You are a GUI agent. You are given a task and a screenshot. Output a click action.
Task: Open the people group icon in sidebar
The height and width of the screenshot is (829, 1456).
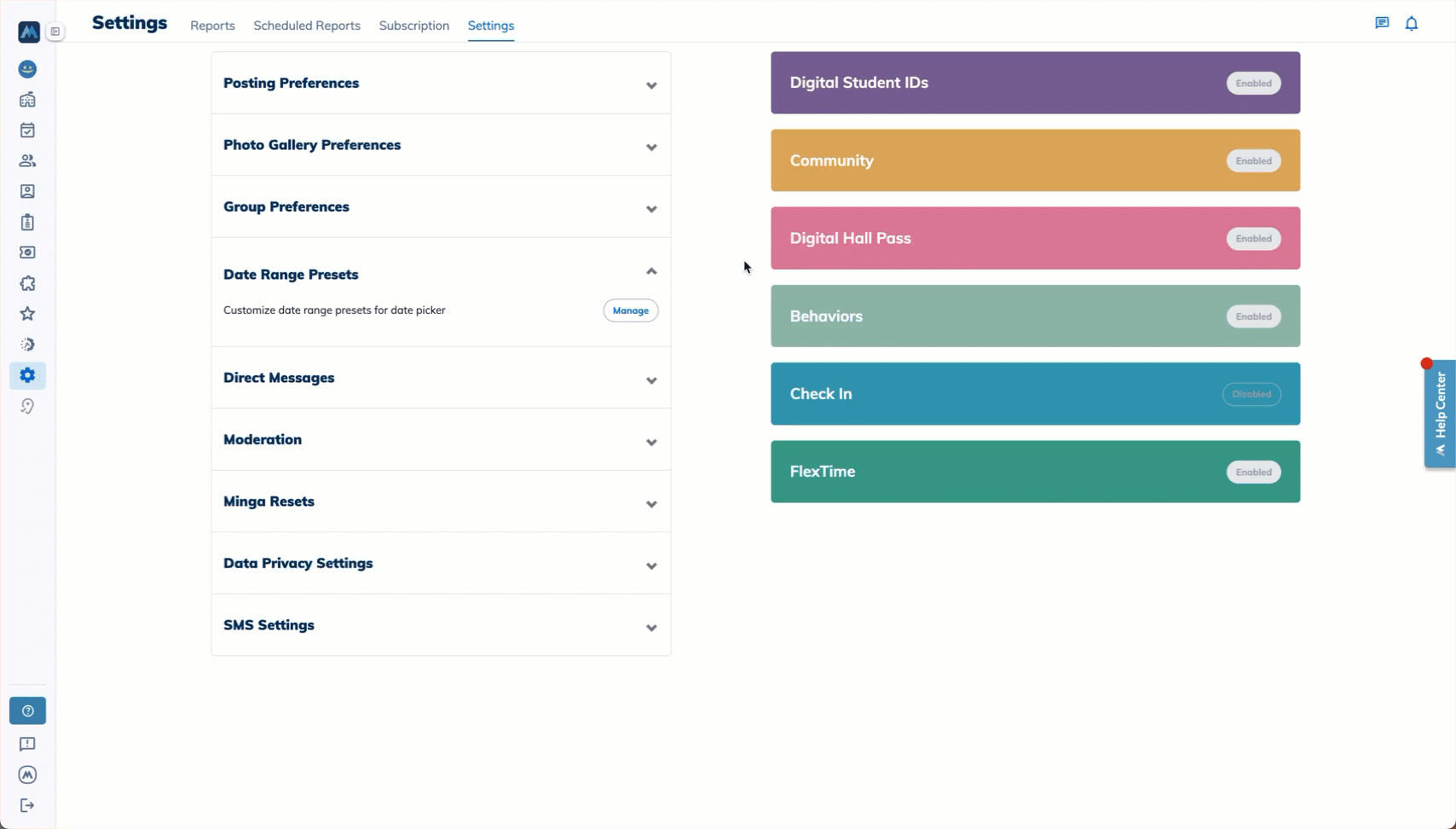tap(27, 161)
